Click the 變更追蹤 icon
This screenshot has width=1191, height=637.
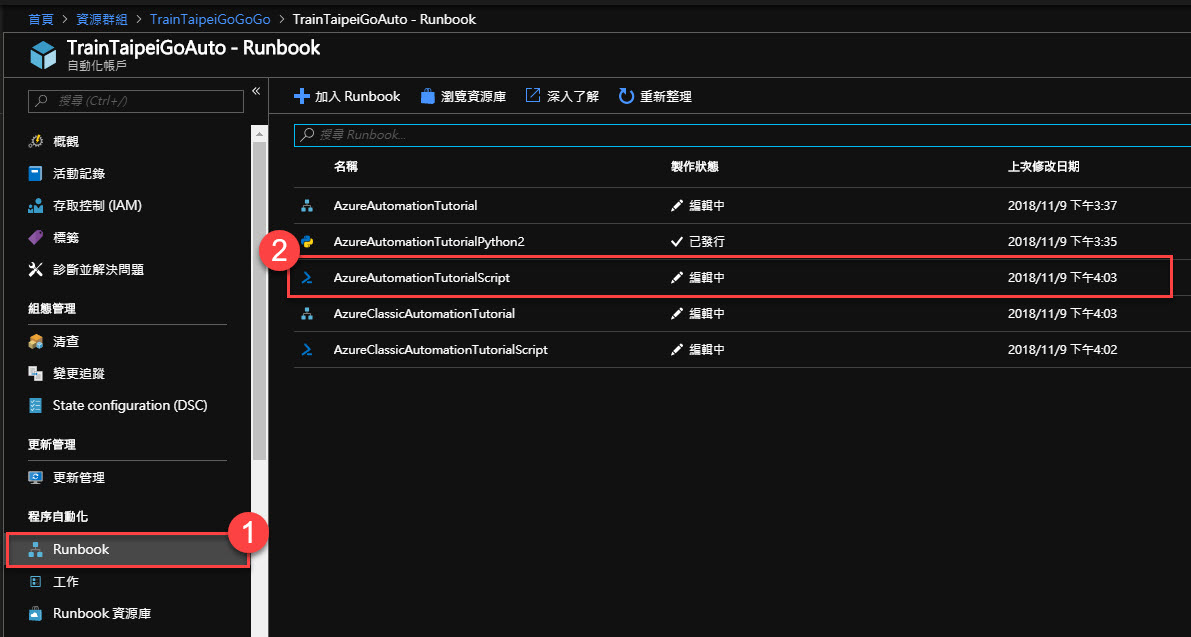[x=36, y=374]
